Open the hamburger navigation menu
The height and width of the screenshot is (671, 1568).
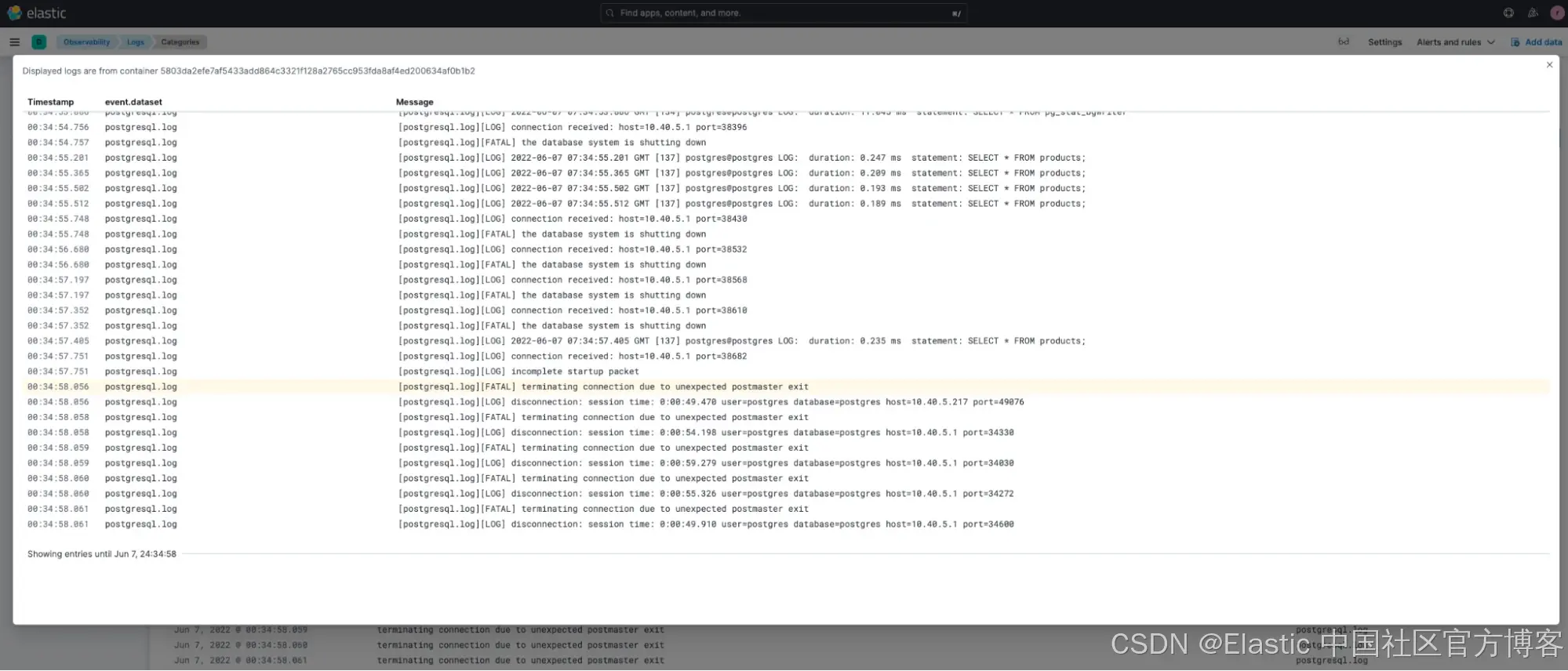(14, 42)
